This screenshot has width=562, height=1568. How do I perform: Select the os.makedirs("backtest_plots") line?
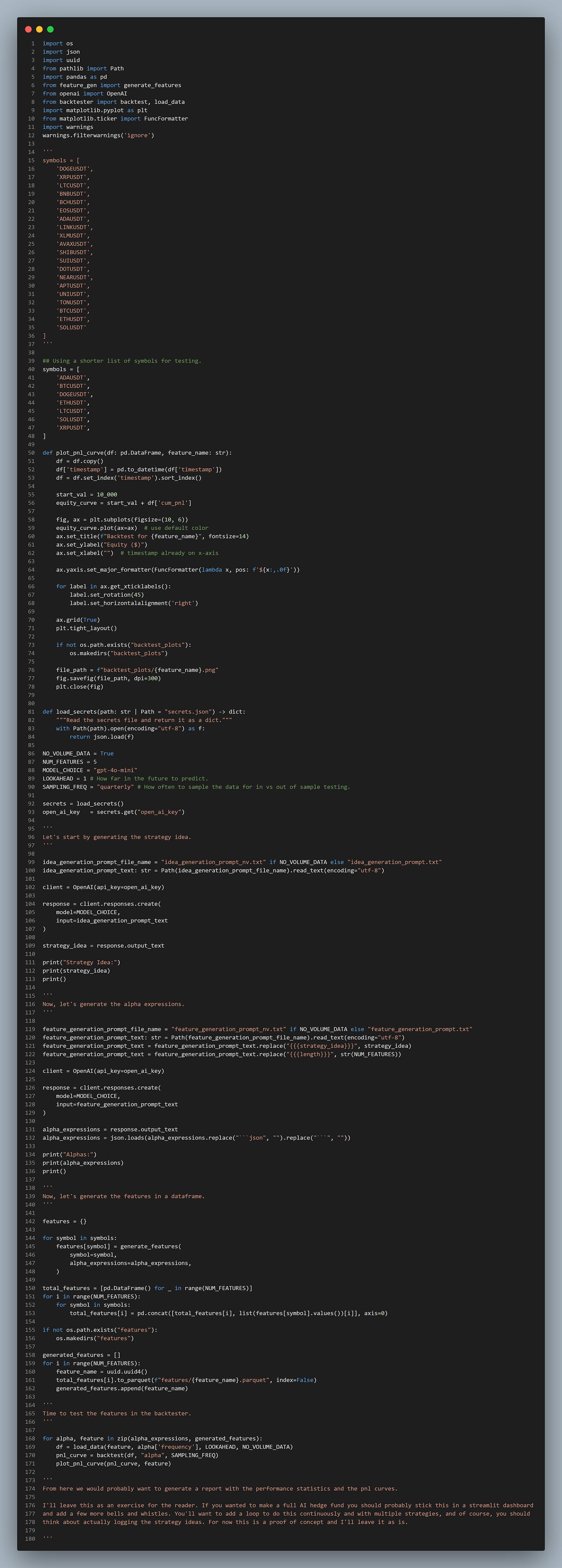[118, 653]
